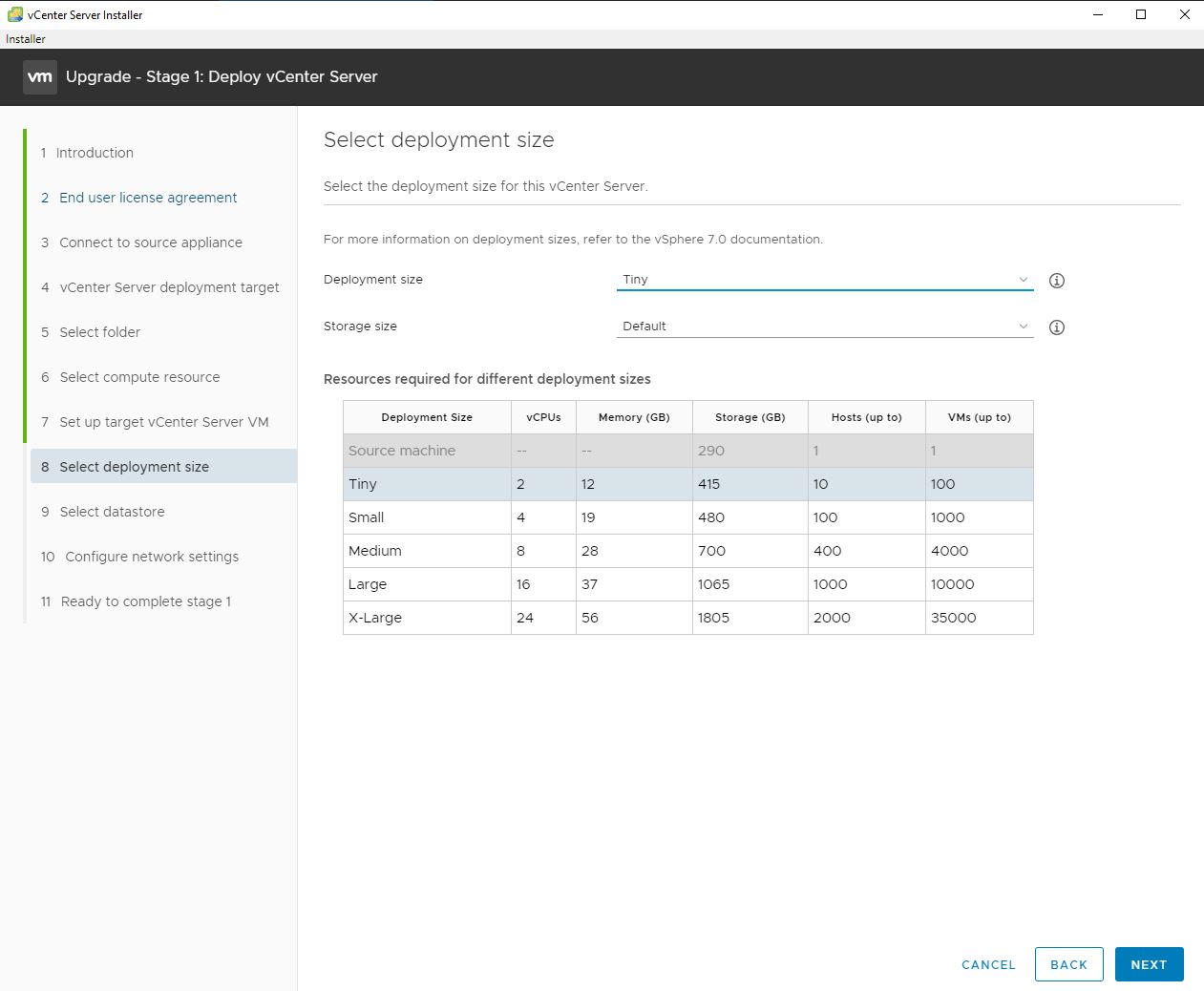The height and width of the screenshot is (991, 1204).
Task: Click the Storage size field label
Action: point(360,327)
